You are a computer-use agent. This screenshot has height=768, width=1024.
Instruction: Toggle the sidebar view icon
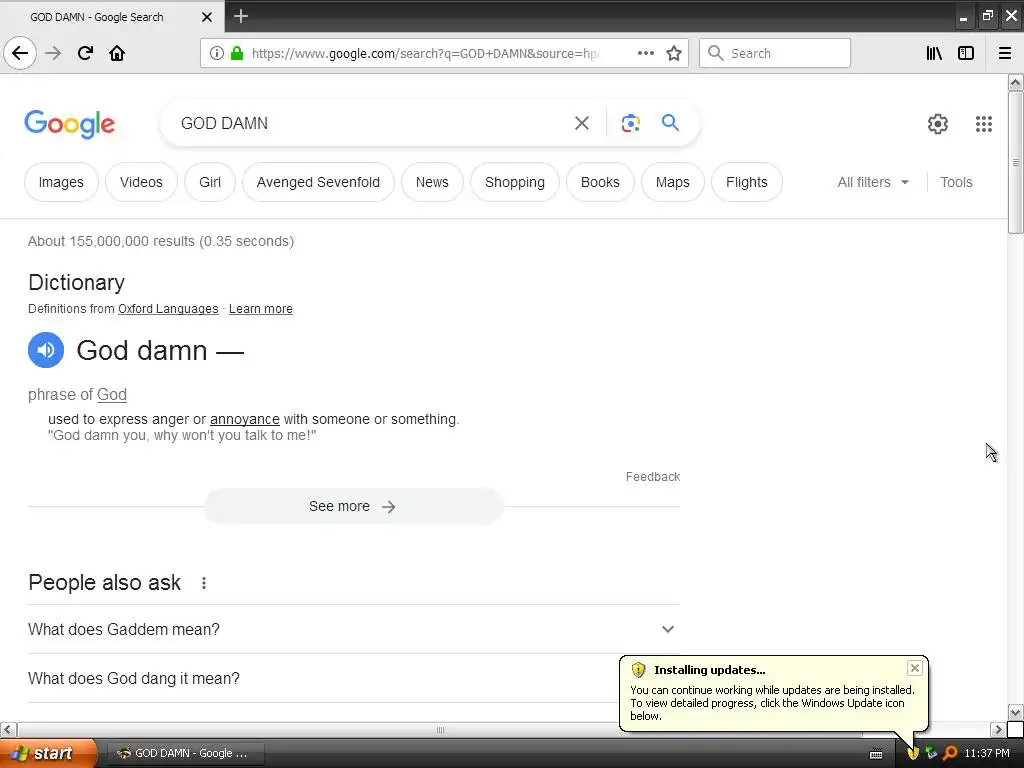click(x=966, y=53)
